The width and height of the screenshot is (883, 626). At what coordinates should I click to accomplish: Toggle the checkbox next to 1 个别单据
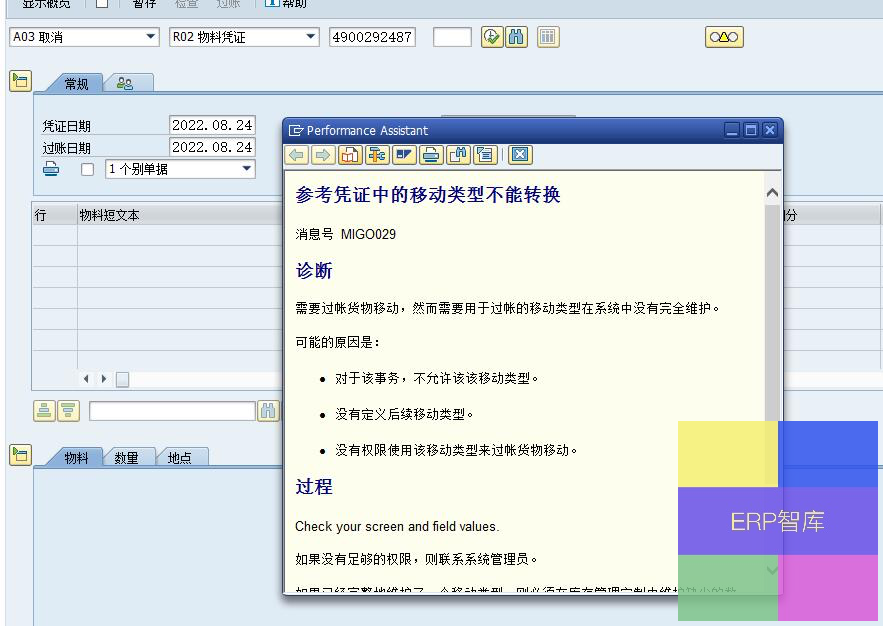87,170
